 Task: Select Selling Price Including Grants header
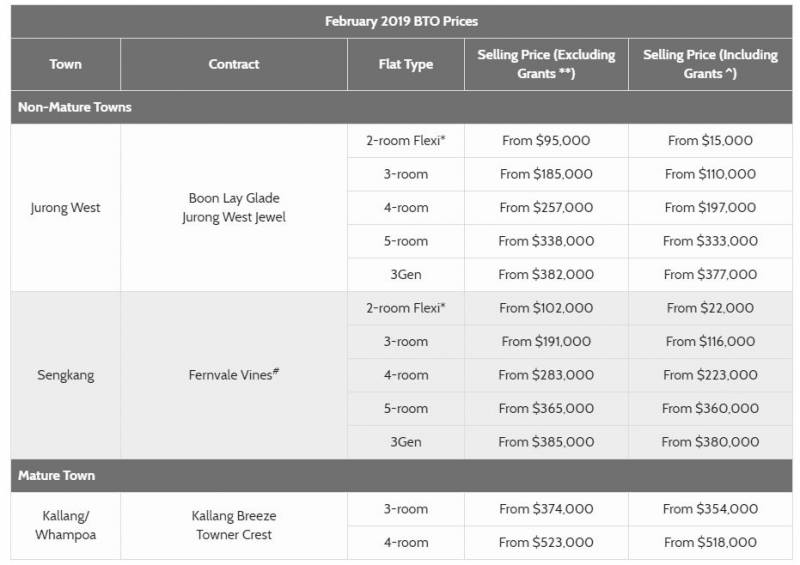point(710,64)
